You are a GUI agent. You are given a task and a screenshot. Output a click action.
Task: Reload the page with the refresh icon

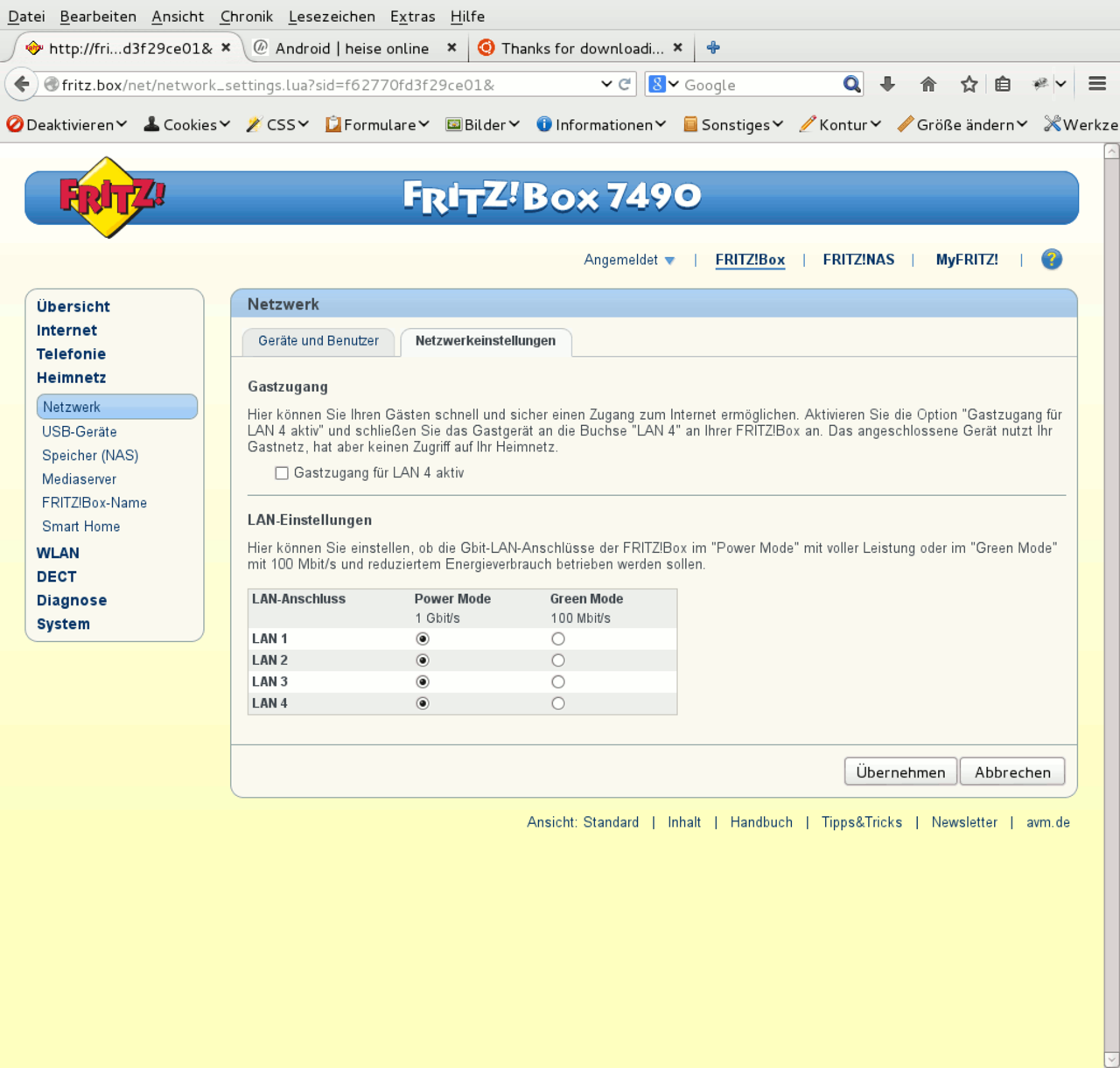click(625, 84)
